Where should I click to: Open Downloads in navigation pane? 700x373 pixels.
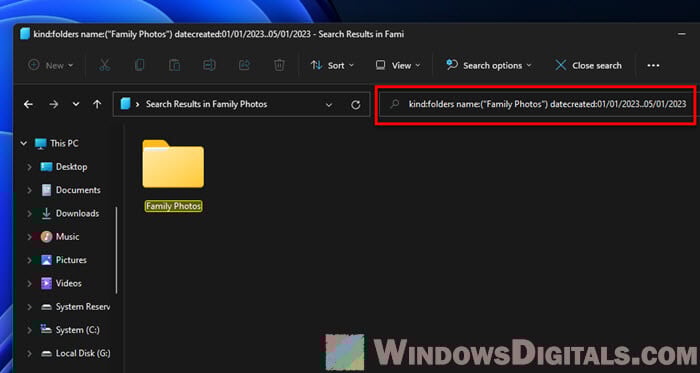click(x=70, y=213)
